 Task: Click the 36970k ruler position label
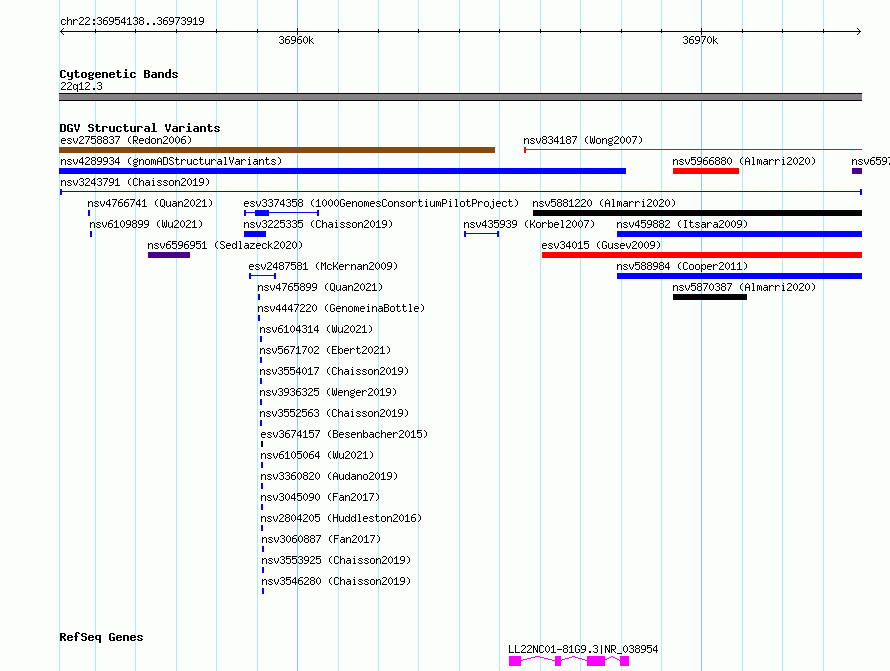tap(700, 40)
